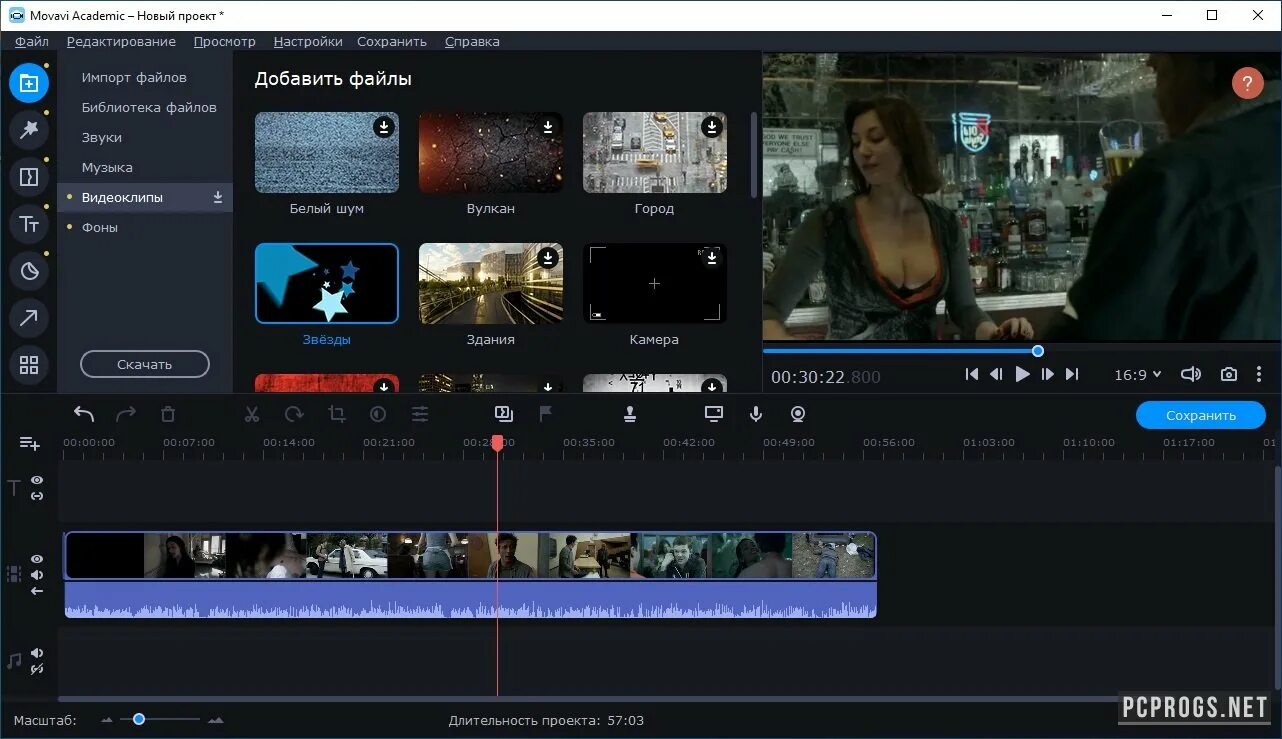This screenshot has height=739, width=1282.
Task: Open the Stickers panel icon
Action: click(x=29, y=271)
